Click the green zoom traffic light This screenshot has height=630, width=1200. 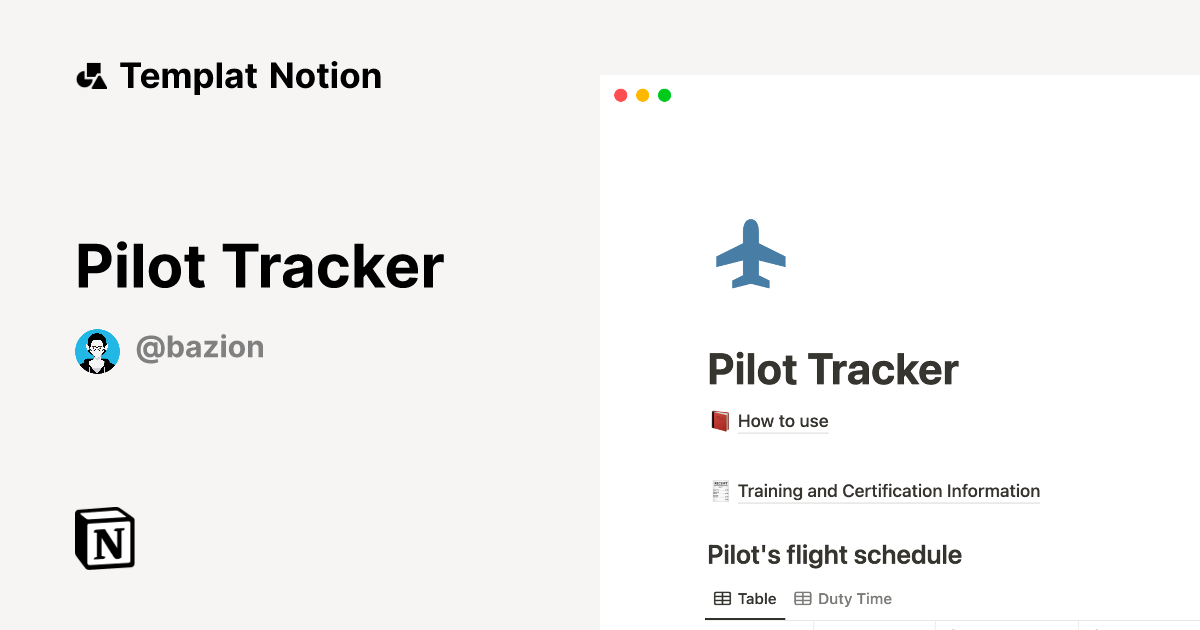coord(664,95)
